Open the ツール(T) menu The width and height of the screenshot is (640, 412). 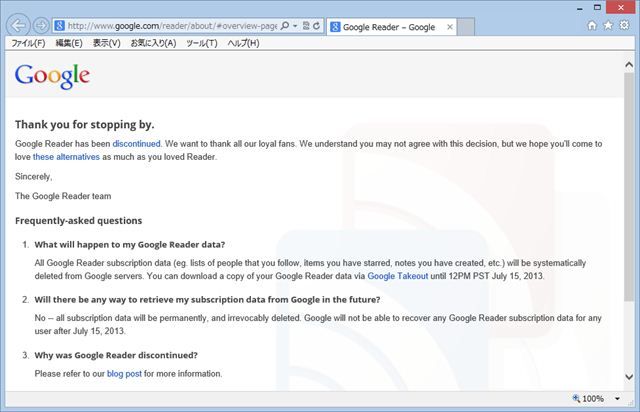pos(202,43)
